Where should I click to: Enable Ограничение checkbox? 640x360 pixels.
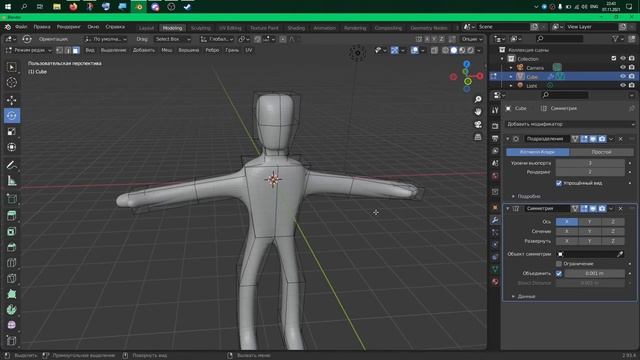[559, 264]
